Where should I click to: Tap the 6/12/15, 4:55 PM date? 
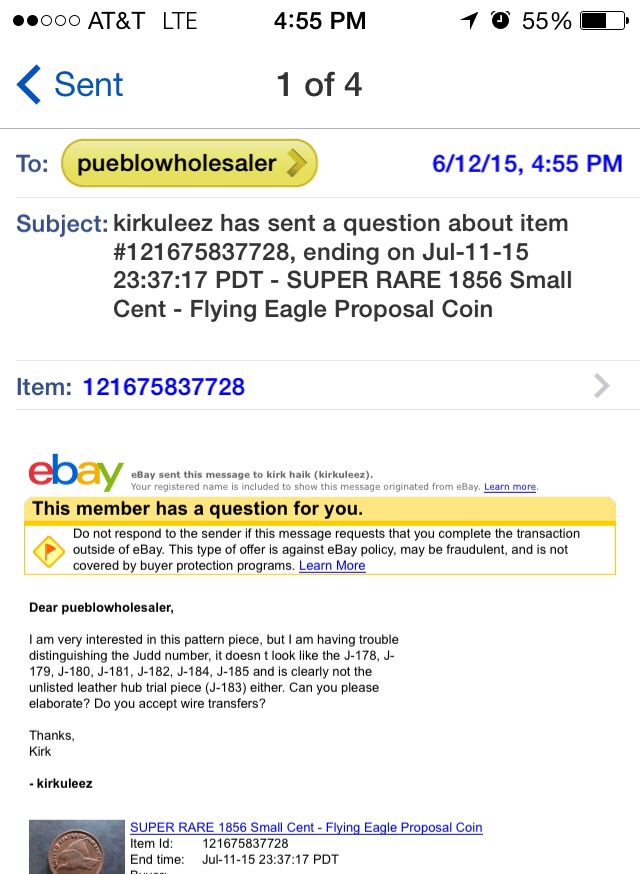click(527, 163)
